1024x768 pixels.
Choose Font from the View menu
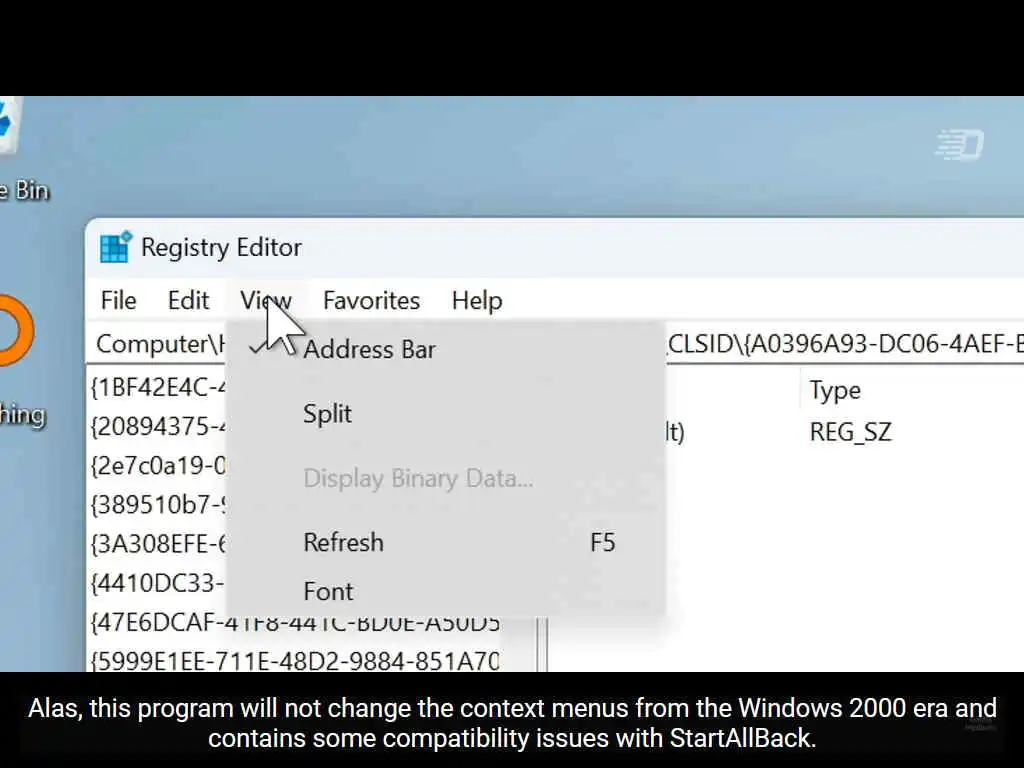[x=445, y=592]
